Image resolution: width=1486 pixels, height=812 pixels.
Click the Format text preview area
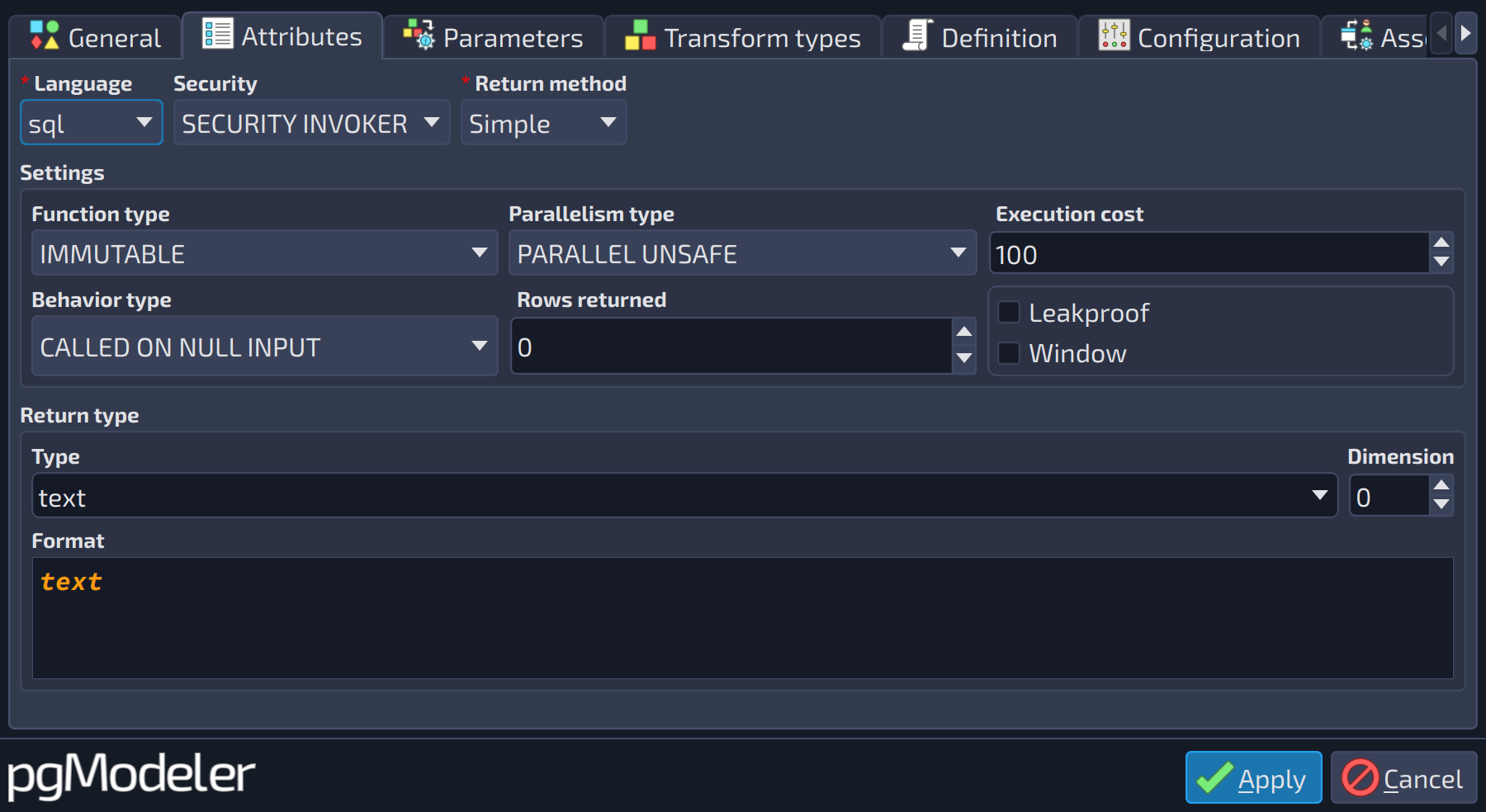click(x=742, y=618)
